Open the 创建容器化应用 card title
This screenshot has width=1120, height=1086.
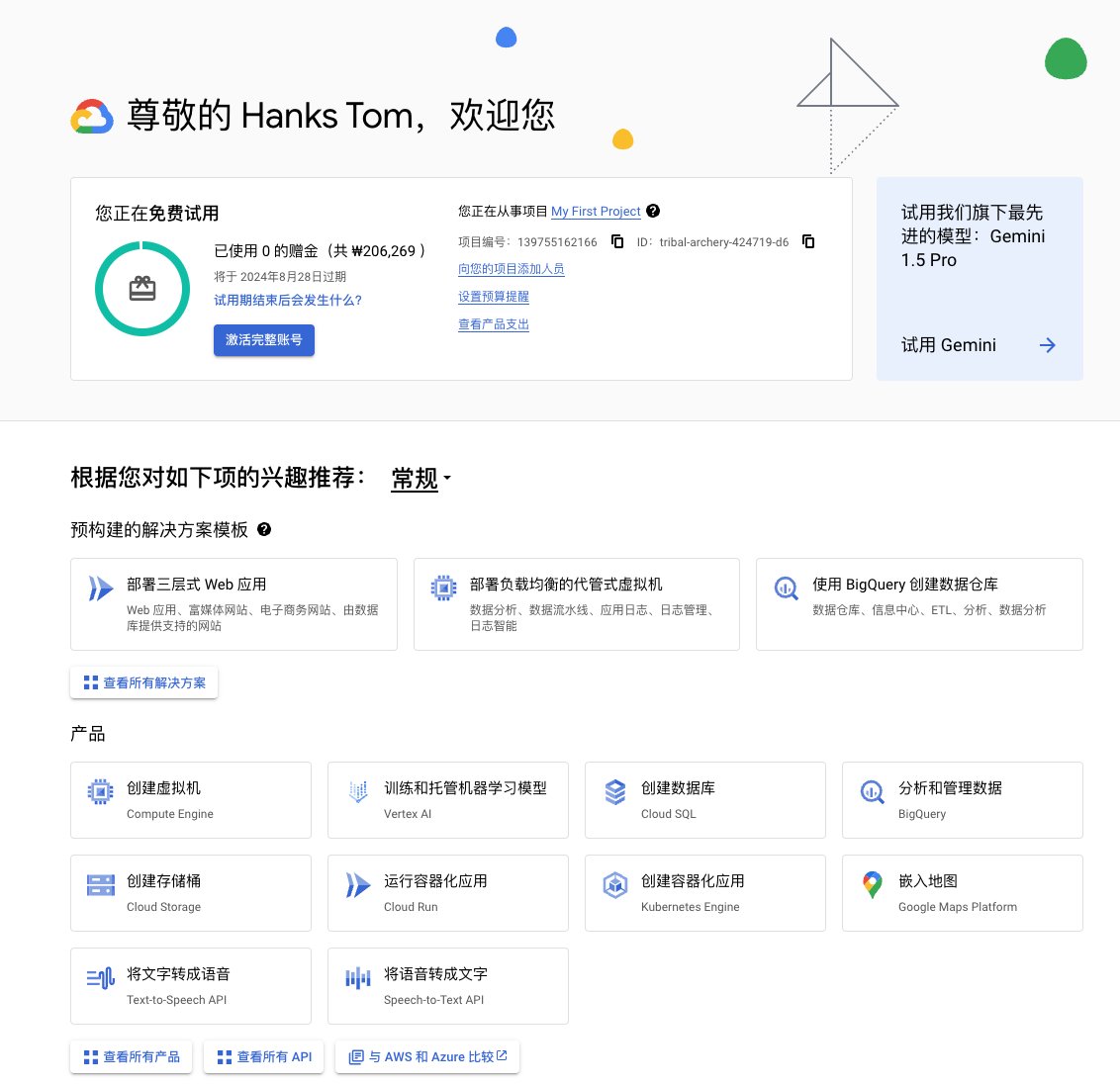693,880
